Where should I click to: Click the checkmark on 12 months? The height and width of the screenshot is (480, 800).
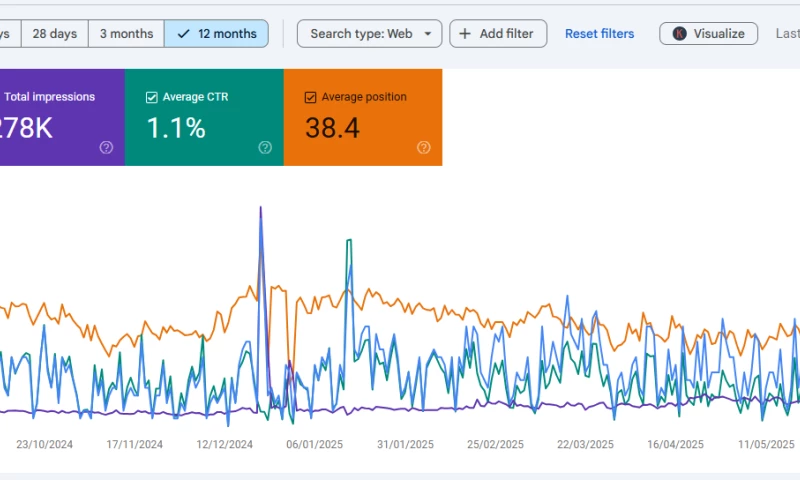pyautogui.click(x=182, y=34)
